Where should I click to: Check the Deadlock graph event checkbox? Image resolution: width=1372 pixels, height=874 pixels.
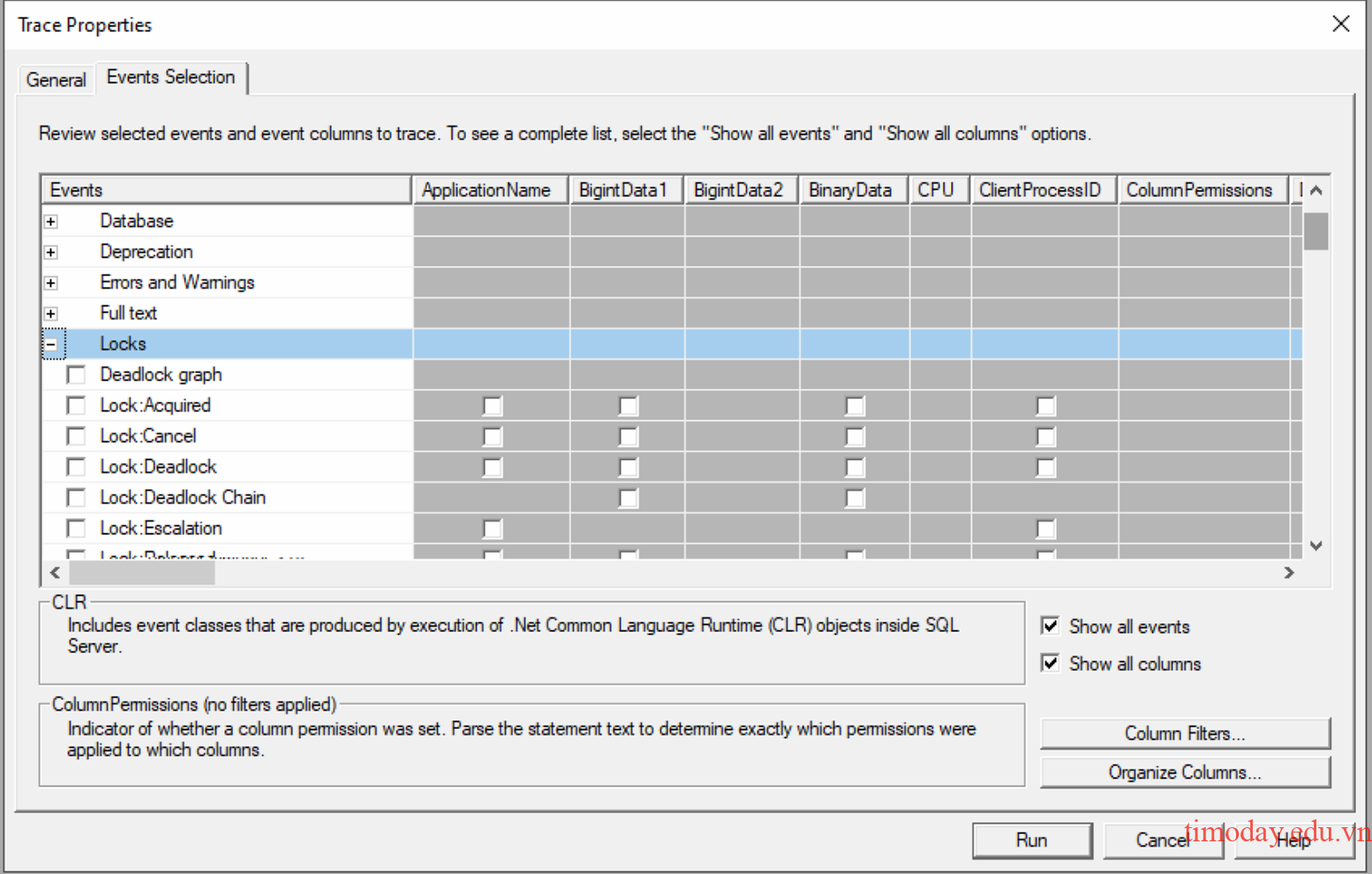[77, 375]
